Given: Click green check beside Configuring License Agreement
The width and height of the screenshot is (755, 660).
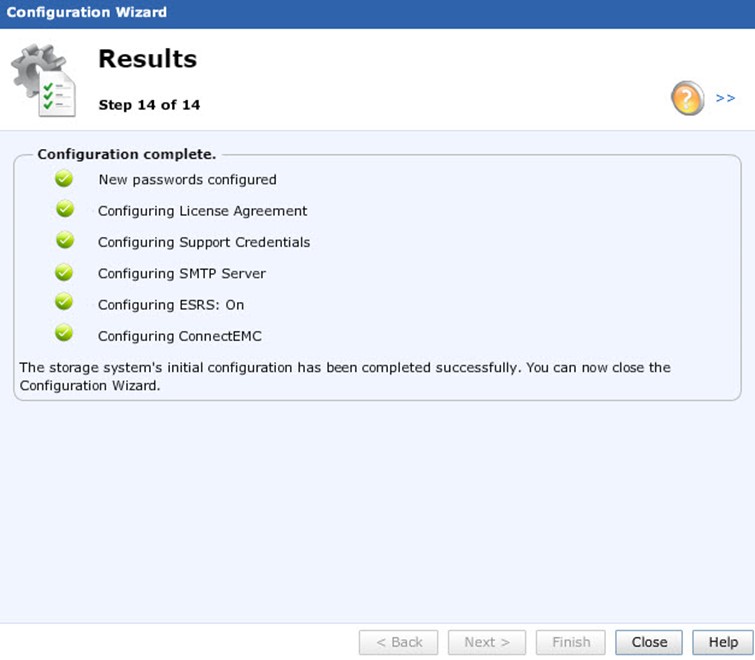Looking at the screenshot, I should tap(65, 209).
